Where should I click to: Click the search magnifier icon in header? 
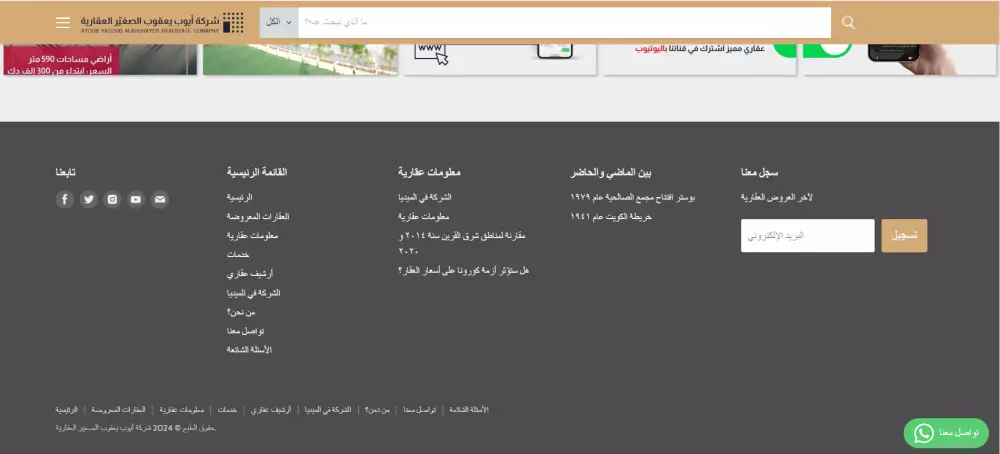click(x=848, y=22)
